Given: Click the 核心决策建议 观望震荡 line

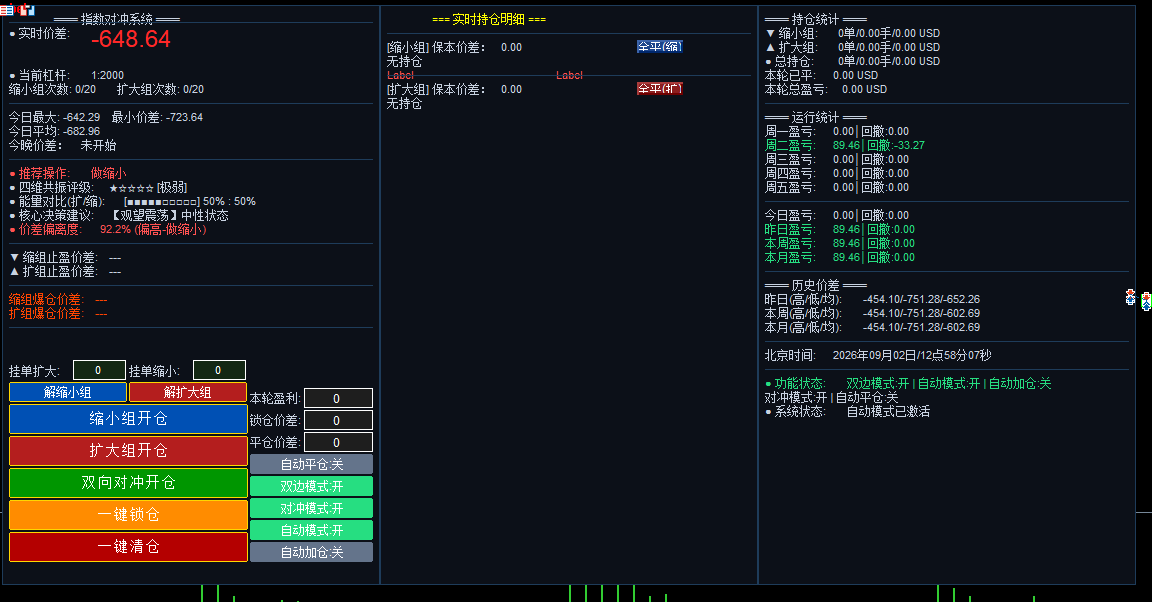Looking at the screenshot, I should coord(119,215).
